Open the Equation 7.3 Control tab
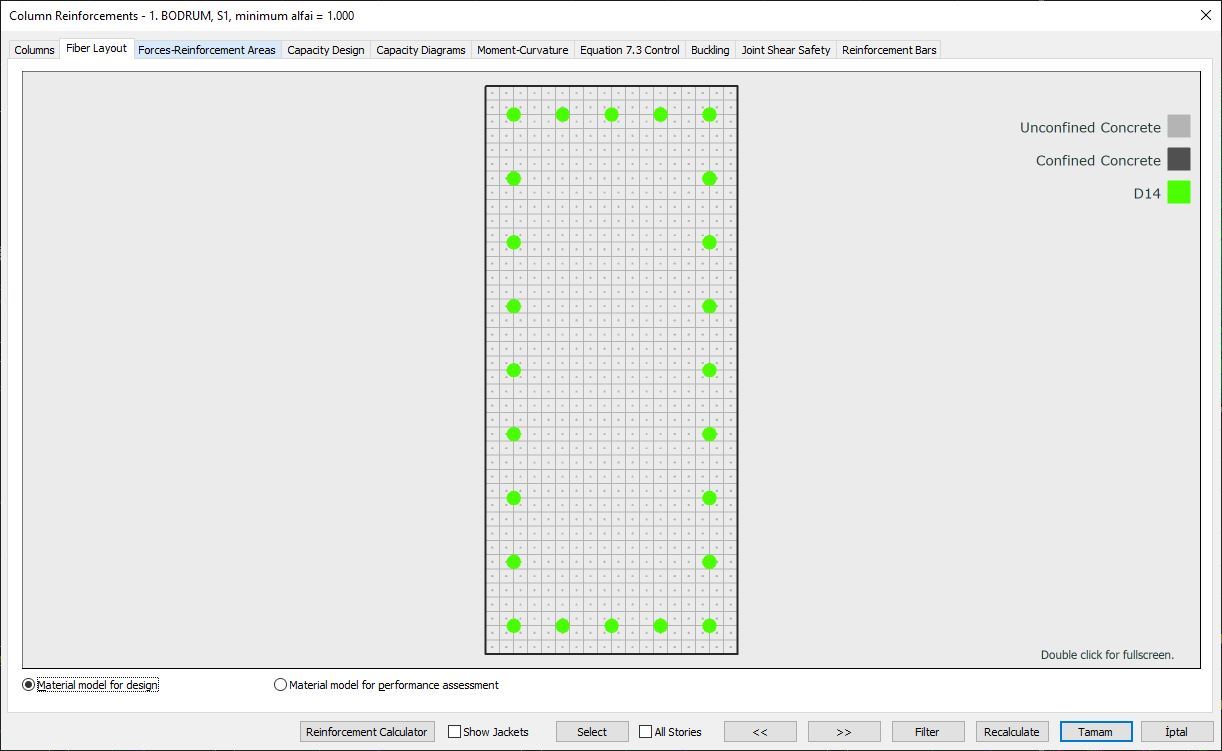Viewport: 1222px width, 751px height. [x=629, y=49]
